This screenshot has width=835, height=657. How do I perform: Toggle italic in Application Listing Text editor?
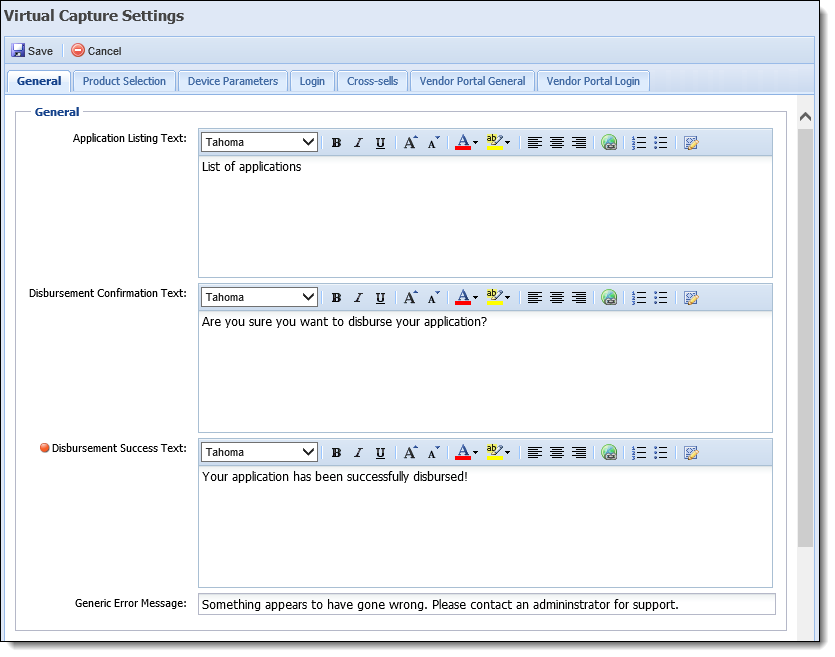[x=358, y=143]
